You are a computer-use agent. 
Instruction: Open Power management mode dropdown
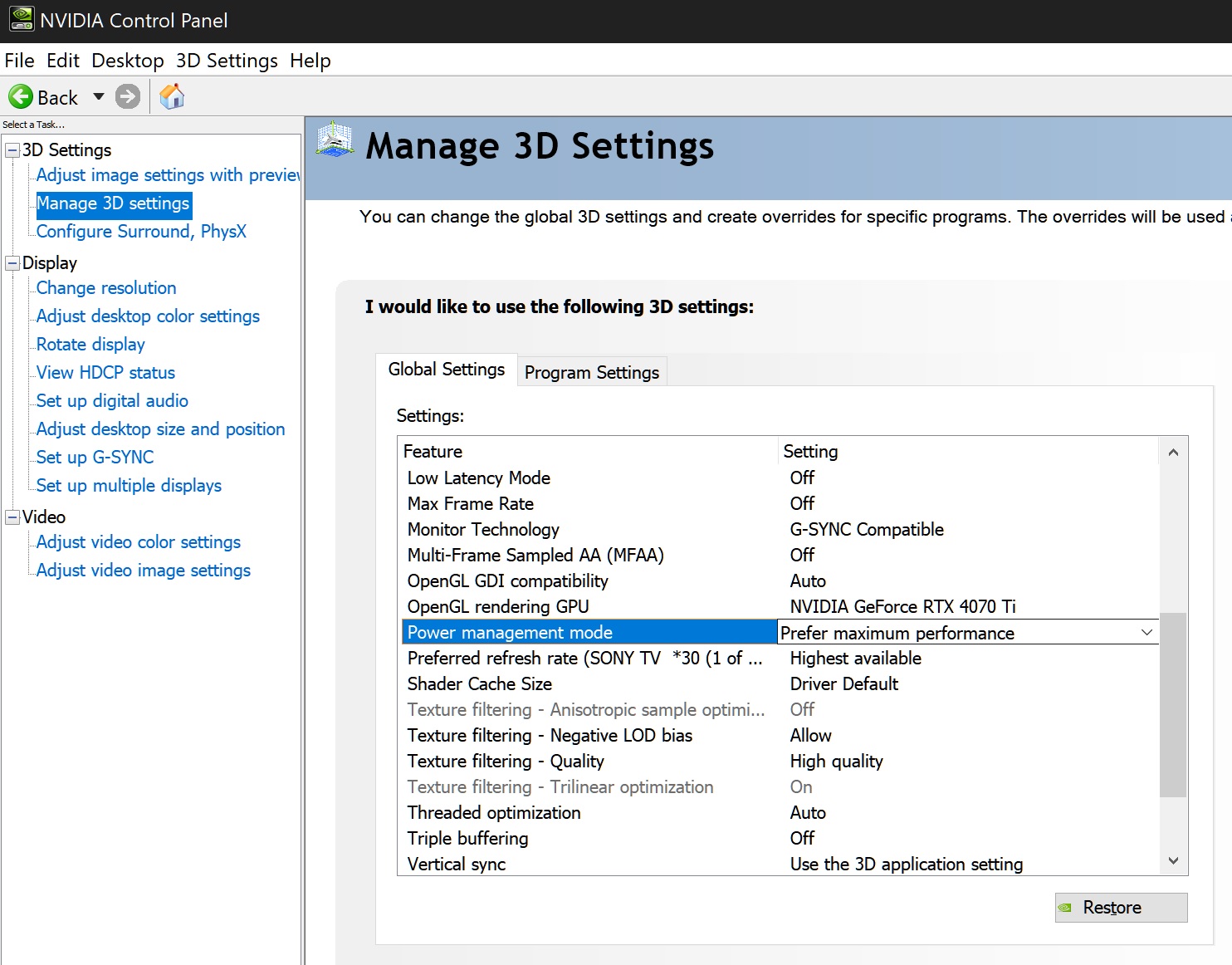(1146, 632)
